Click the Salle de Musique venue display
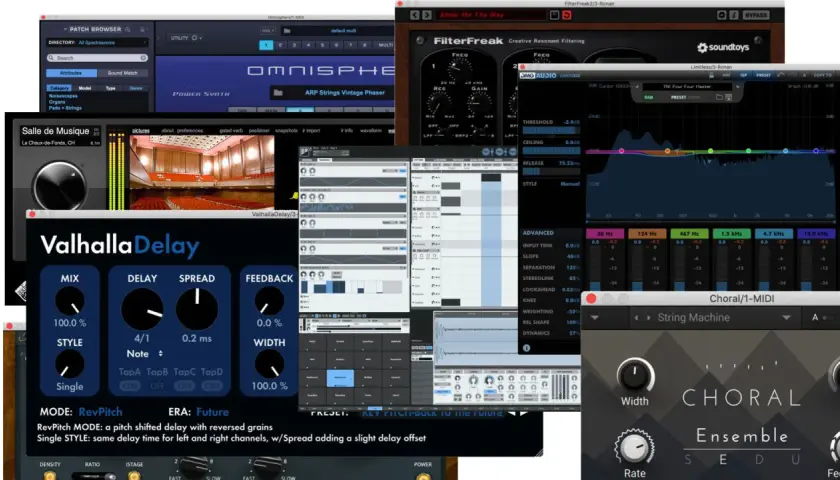The width and height of the screenshot is (840, 480). coord(60,136)
